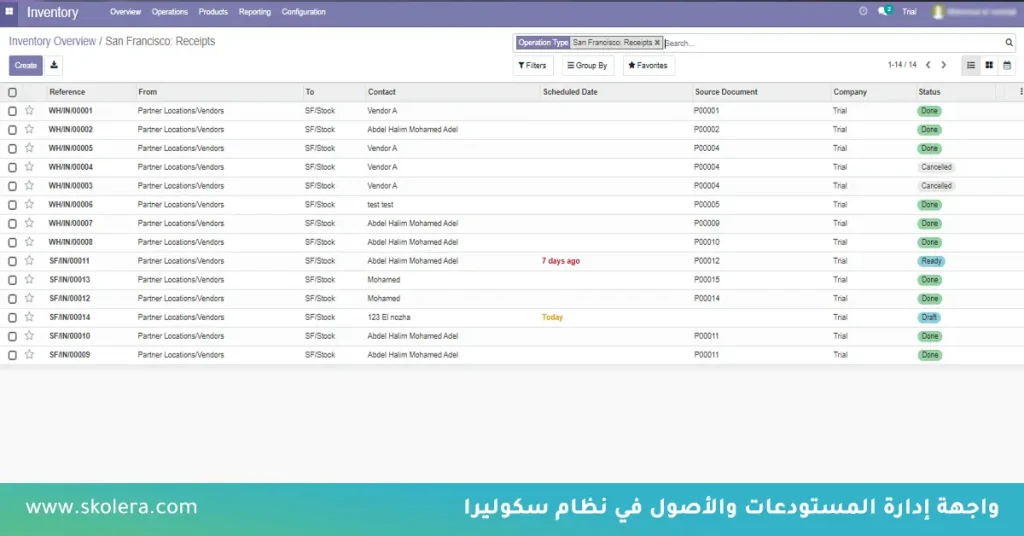The width and height of the screenshot is (1024, 536).
Task: Go to previous page arrow
Action: click(928, 65)
